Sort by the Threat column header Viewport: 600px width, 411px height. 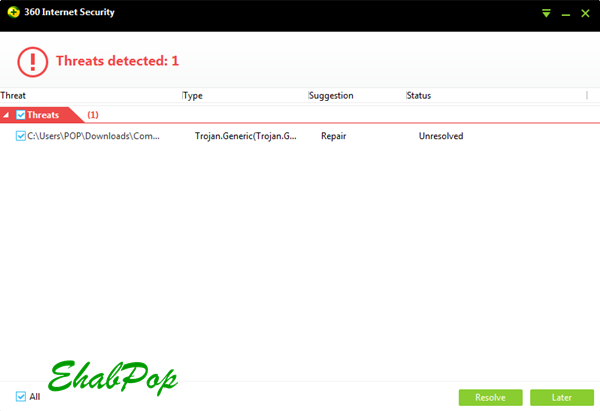13,95
